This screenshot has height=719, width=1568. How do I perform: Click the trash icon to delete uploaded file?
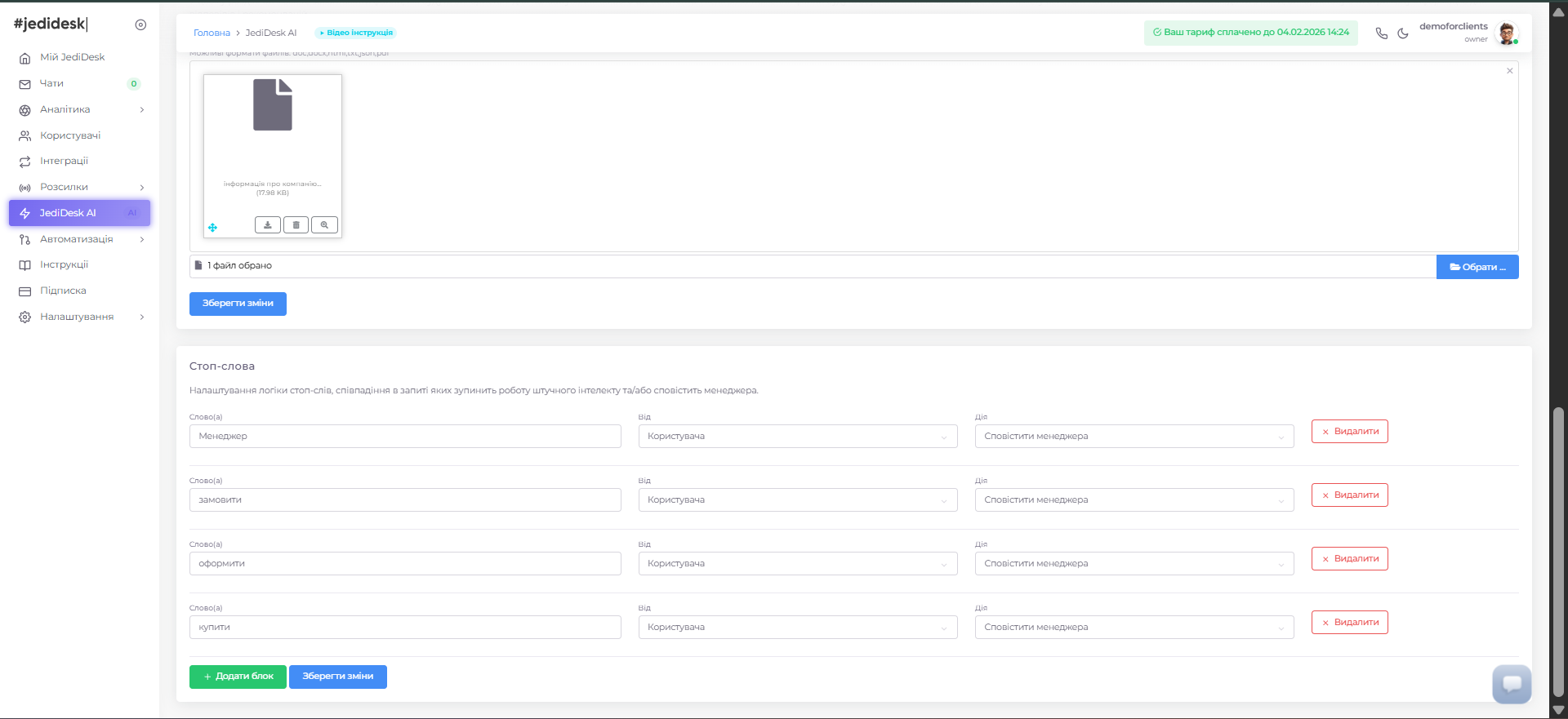(x=296, y=225)
